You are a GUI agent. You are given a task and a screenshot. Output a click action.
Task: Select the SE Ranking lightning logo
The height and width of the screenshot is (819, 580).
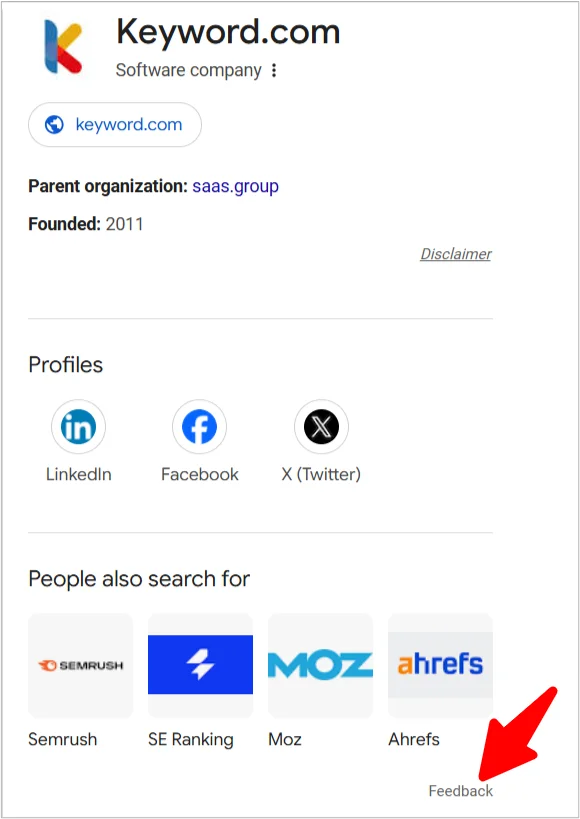(200, 665)
